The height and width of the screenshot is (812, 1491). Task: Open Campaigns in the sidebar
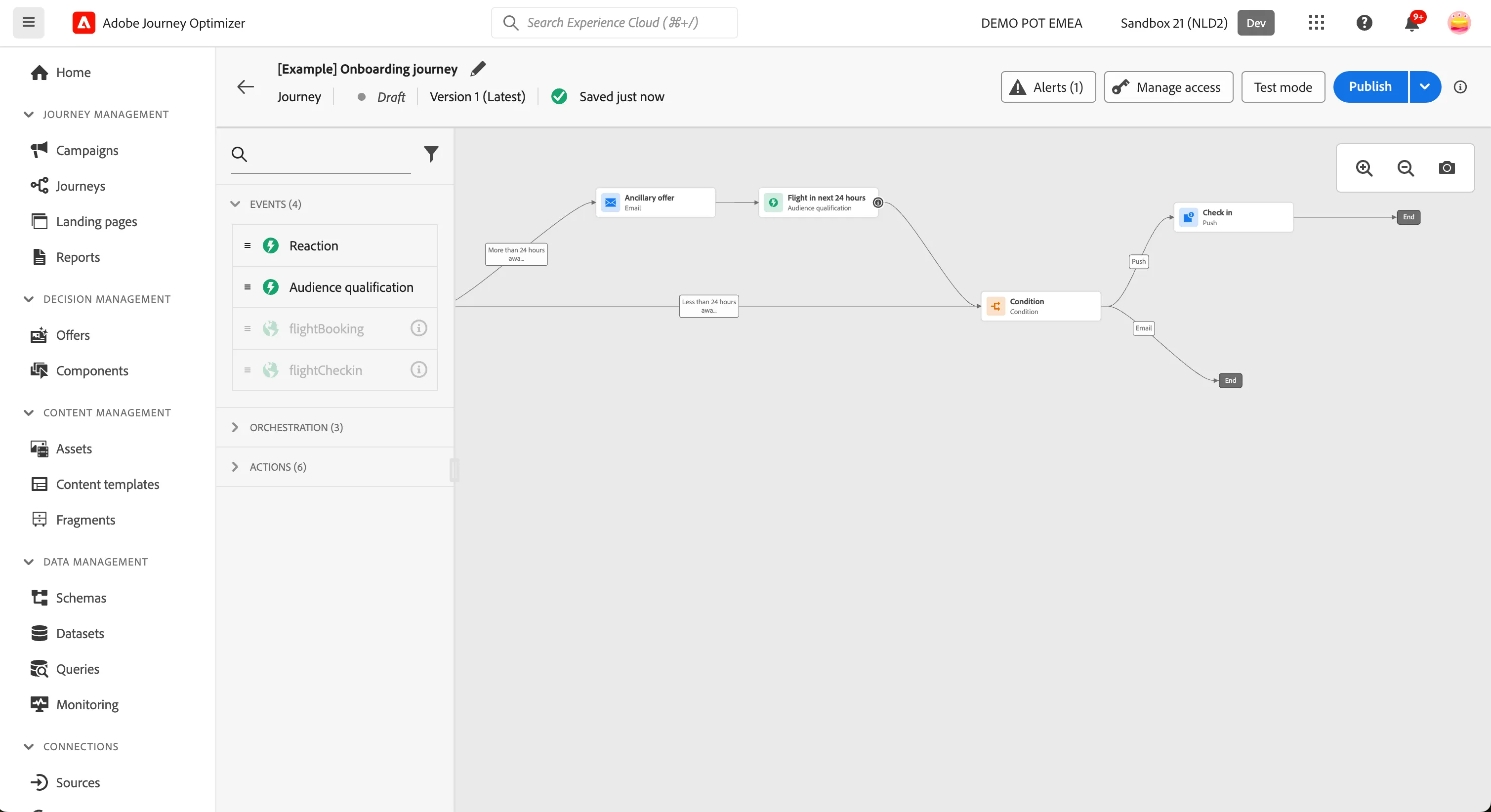coord(87,151)
